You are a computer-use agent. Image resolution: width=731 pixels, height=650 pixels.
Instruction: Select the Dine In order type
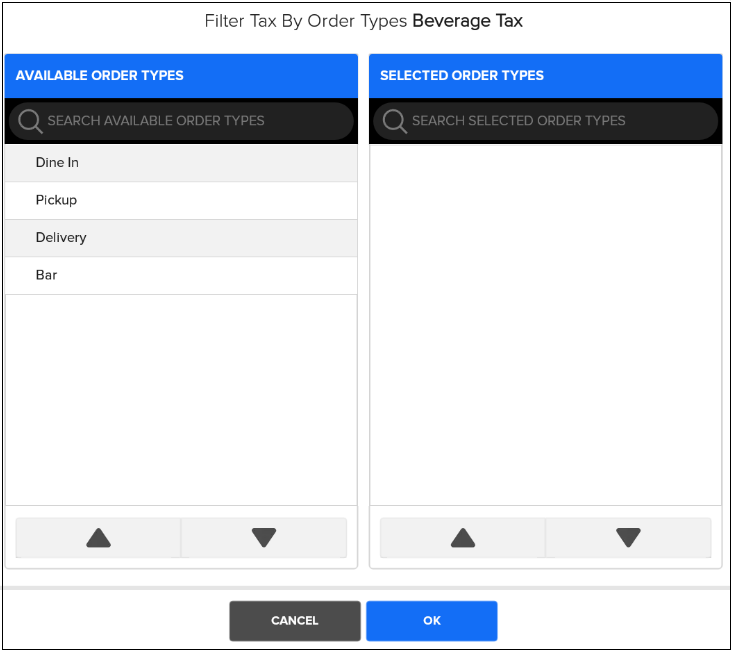pos(57,163)
